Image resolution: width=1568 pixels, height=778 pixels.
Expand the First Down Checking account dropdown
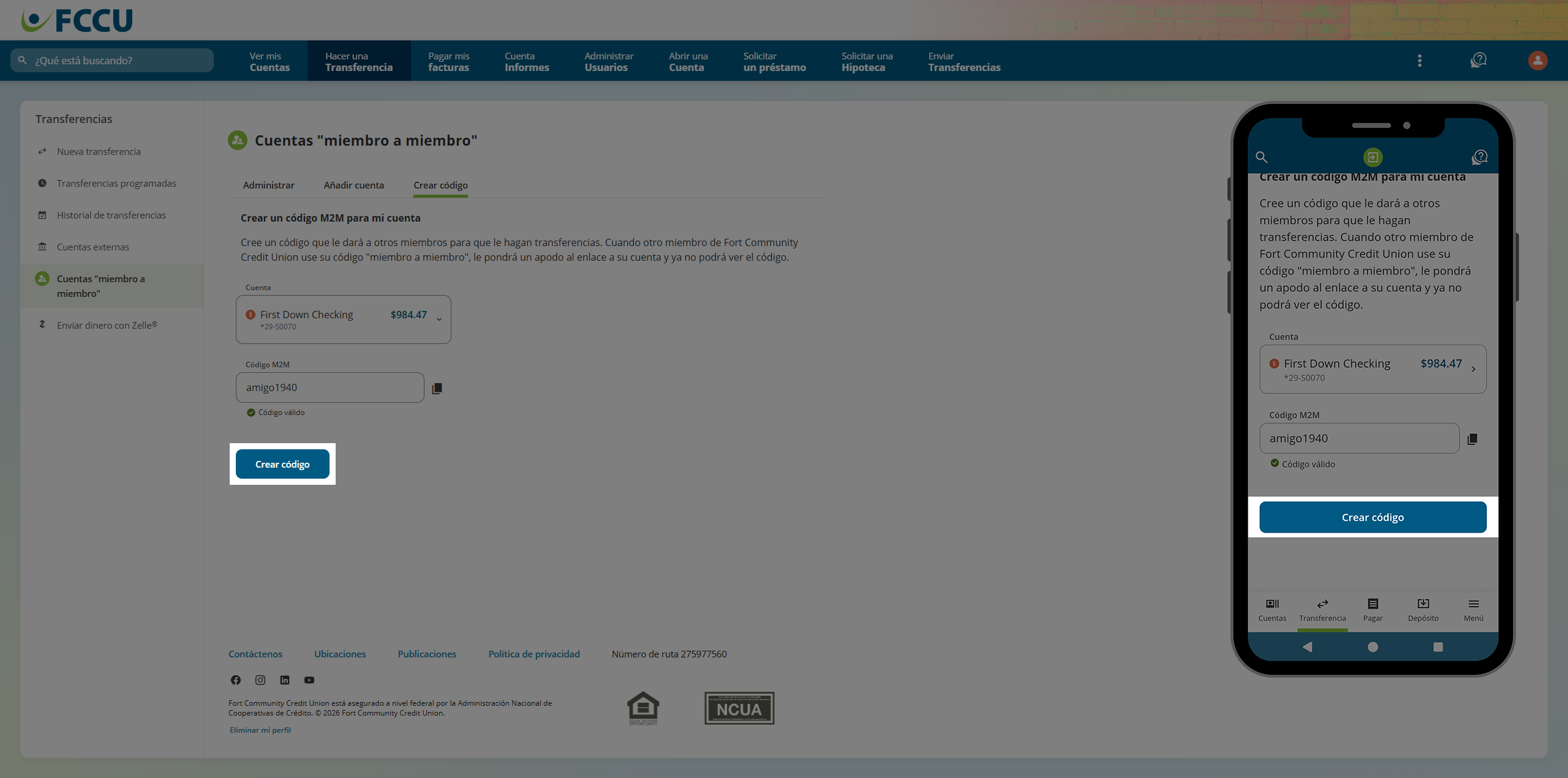coord(343,320)
